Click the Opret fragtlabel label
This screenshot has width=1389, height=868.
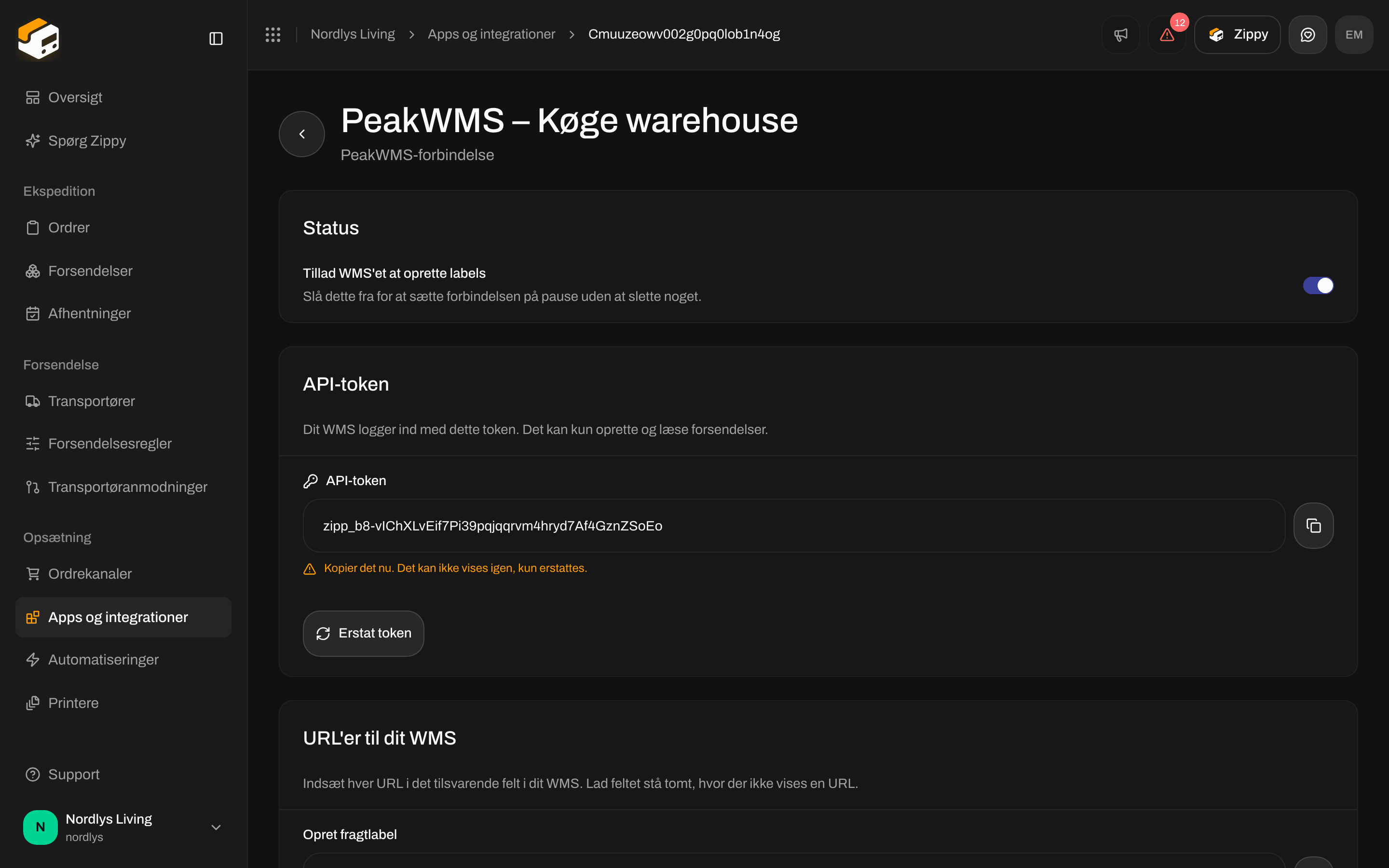tap(350, 834)
